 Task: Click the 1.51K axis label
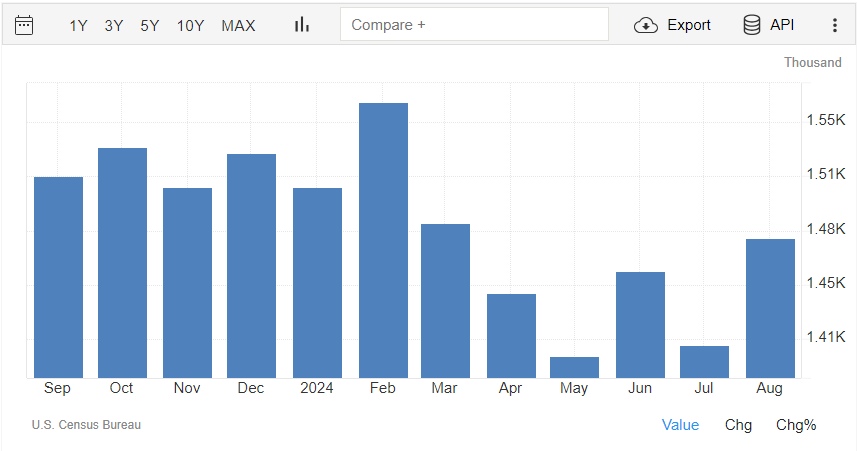pos(826,174)
